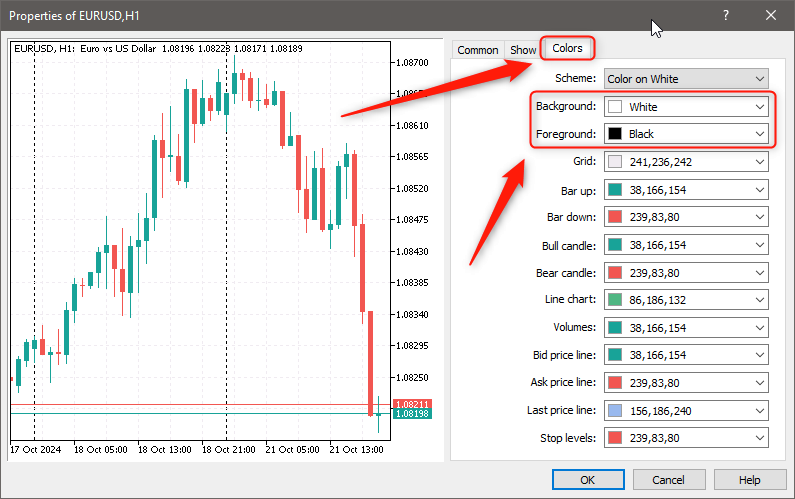This screenshot has width=795, height=499.
Task: Click the Bull candle green swatch
Action: tap(615, 245)
